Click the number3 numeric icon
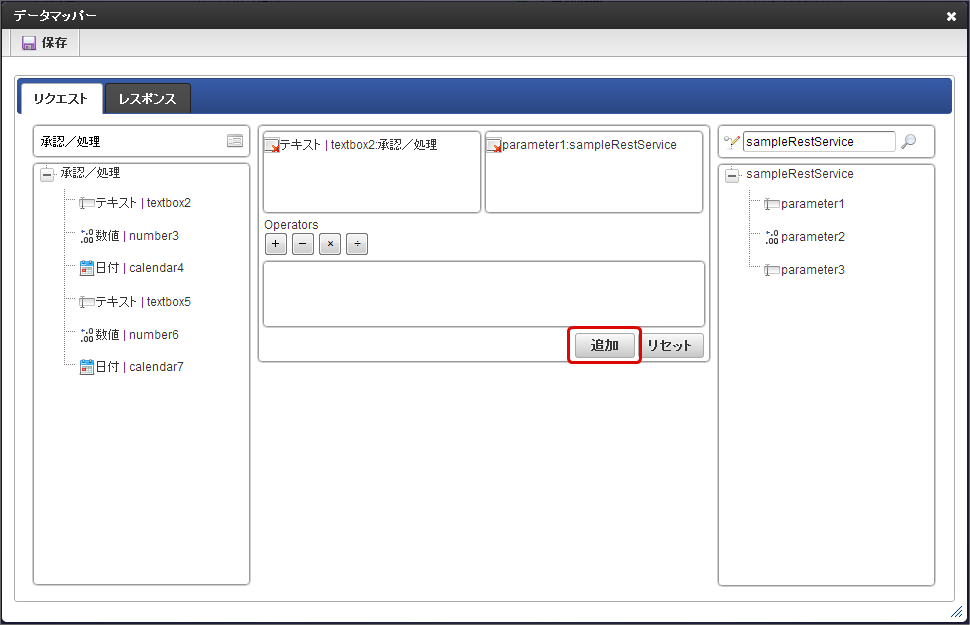Viewport: 970px width, 625px height. [x=87, y=236]
